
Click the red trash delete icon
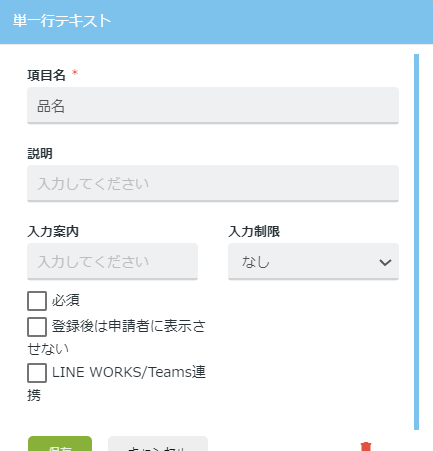[x=366, y=446]
